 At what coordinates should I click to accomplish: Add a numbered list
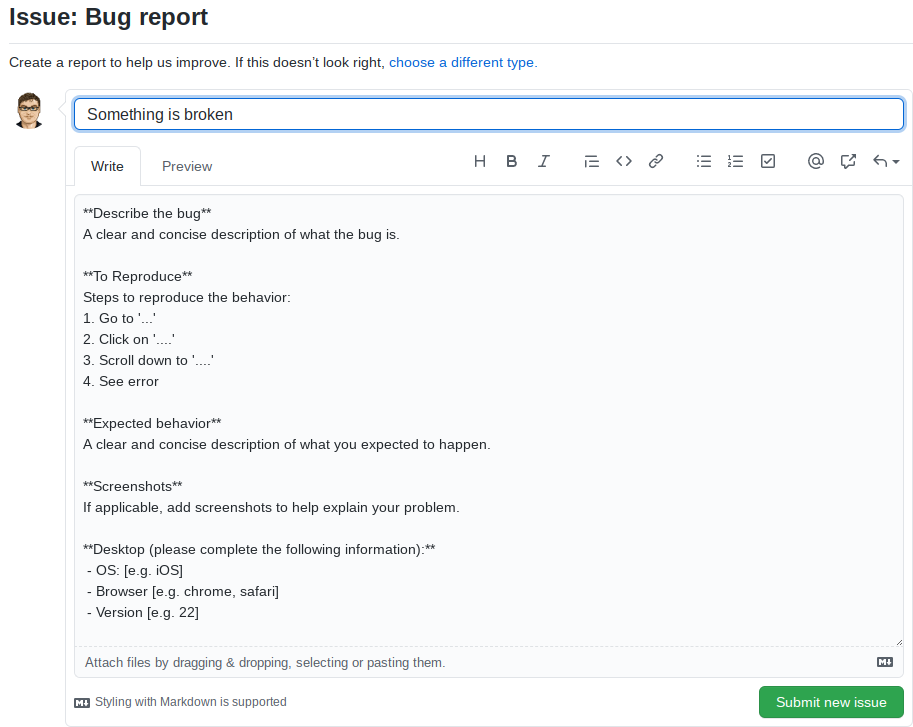(736, 161)
